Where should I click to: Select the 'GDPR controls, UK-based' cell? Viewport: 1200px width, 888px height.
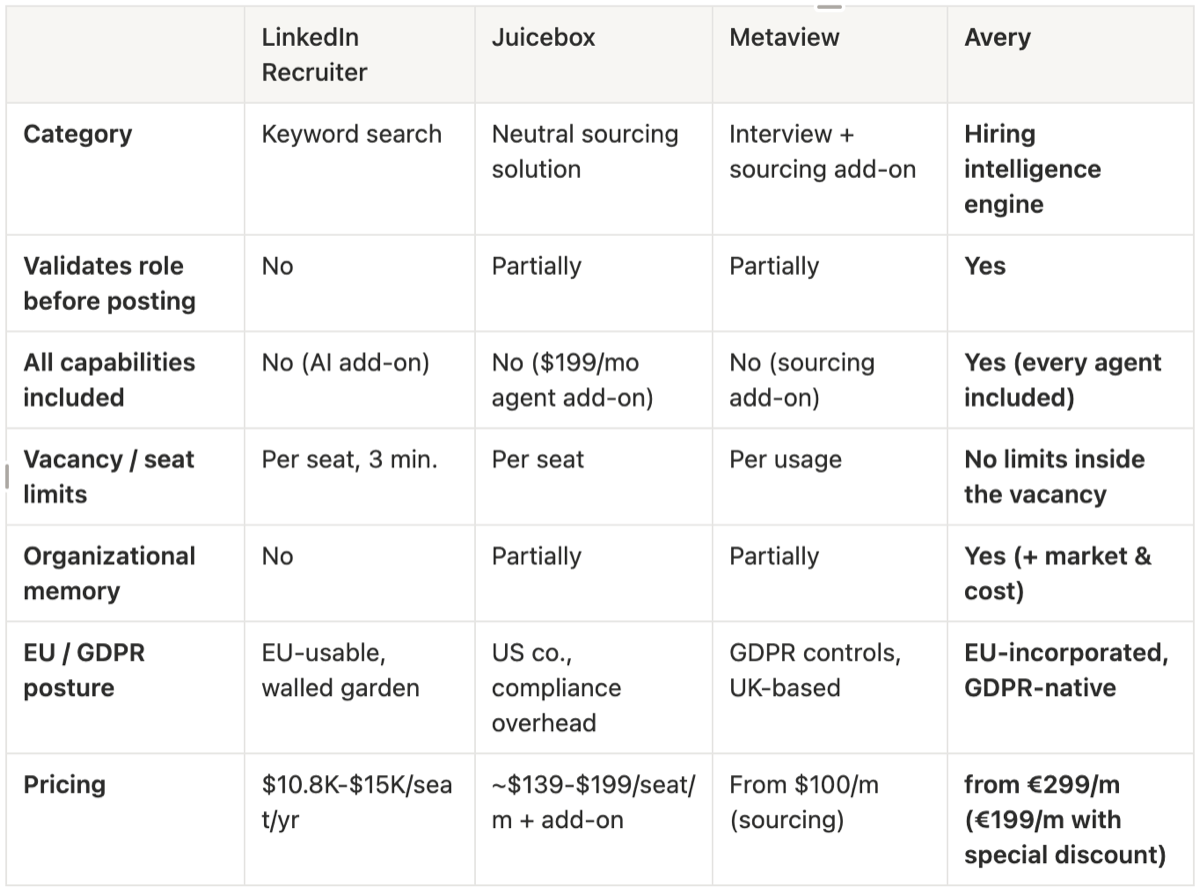click(x=829, y=687)
